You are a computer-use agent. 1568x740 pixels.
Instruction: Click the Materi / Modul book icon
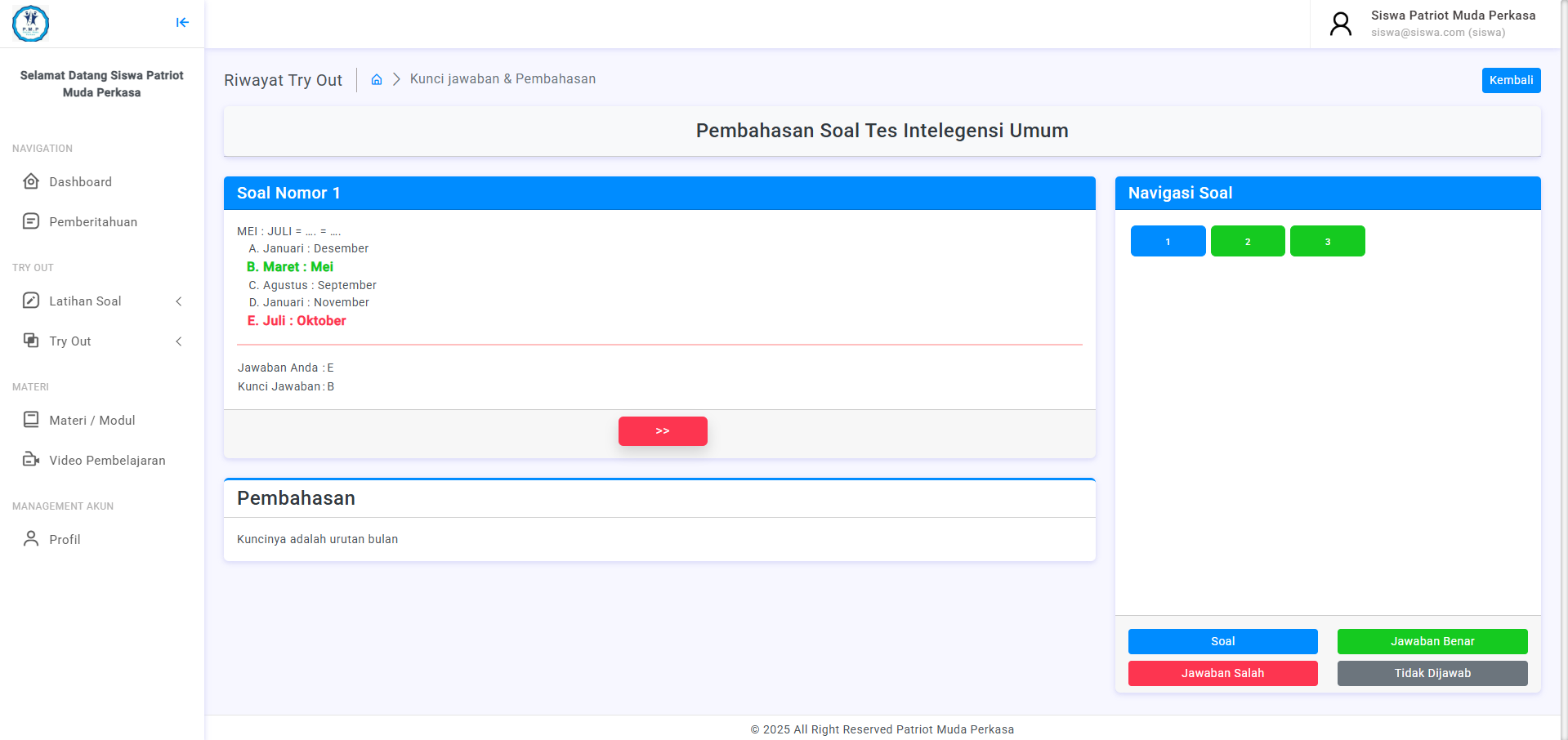click(31, 420)
